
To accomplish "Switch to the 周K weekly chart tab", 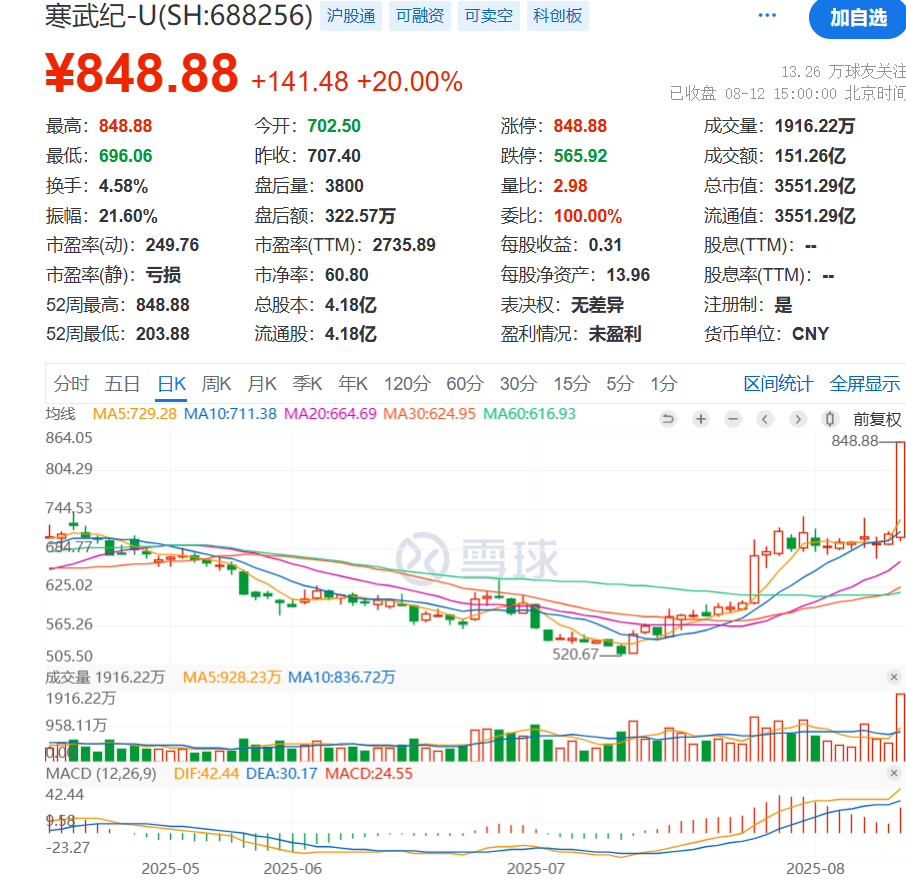I will point(217,383).
